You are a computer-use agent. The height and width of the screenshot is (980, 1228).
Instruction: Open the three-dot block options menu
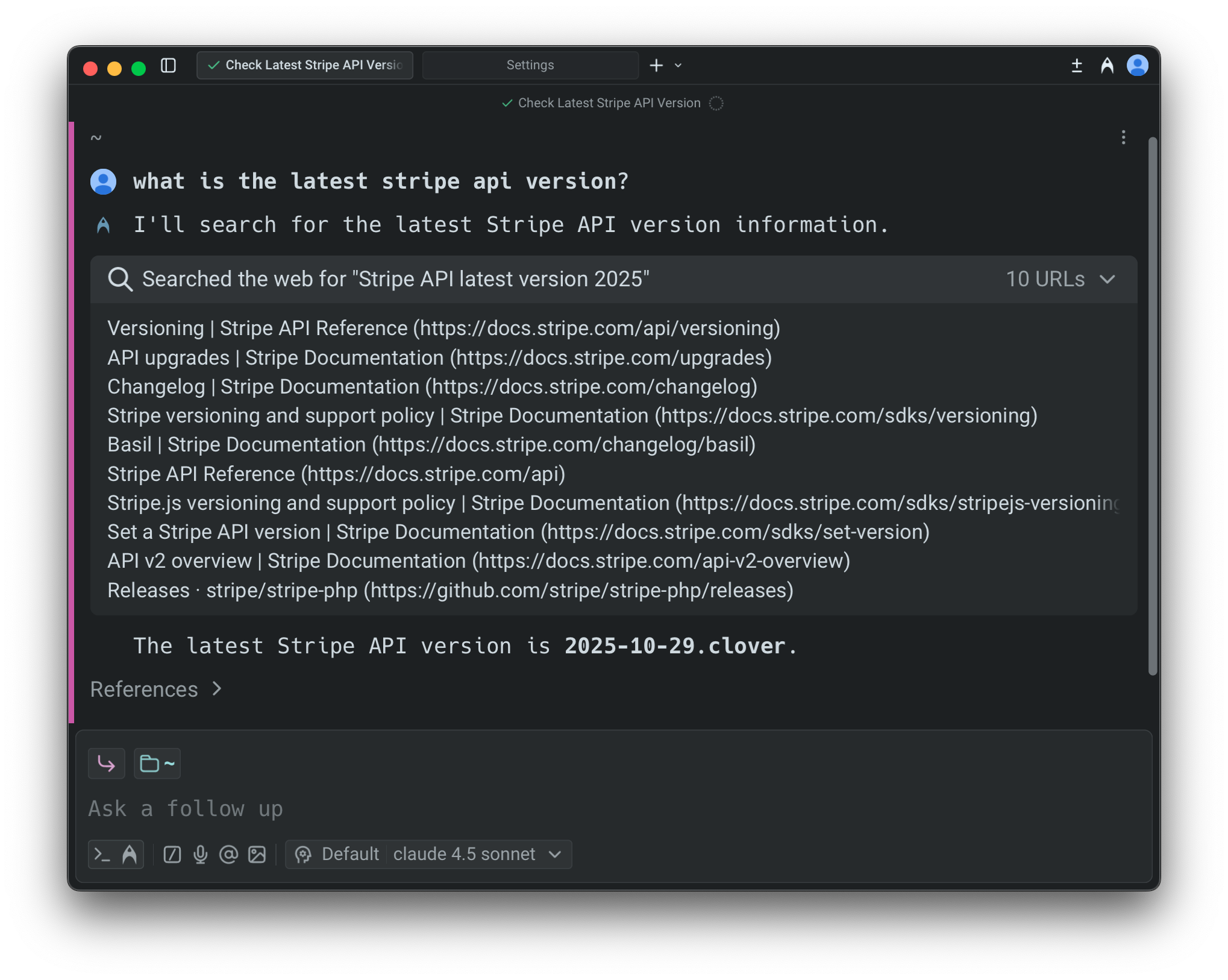pyautogui.click(x=1123, y=137)
